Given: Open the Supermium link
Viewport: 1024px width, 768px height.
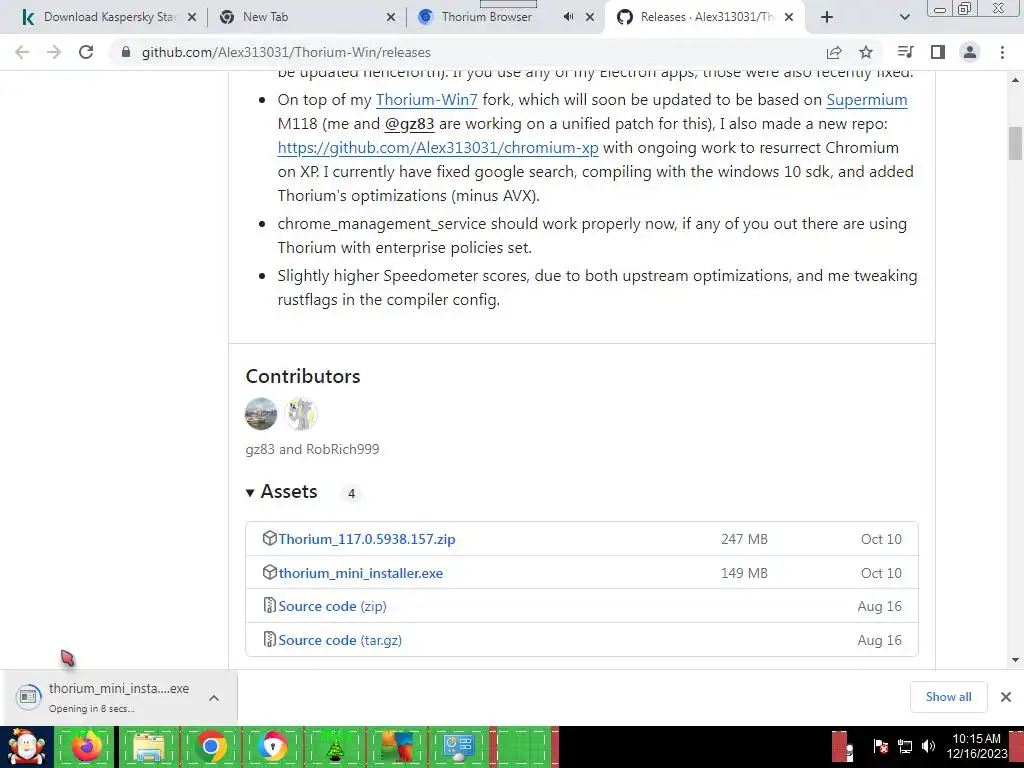Looking at the screenshot, I should [x=867, y=100].
